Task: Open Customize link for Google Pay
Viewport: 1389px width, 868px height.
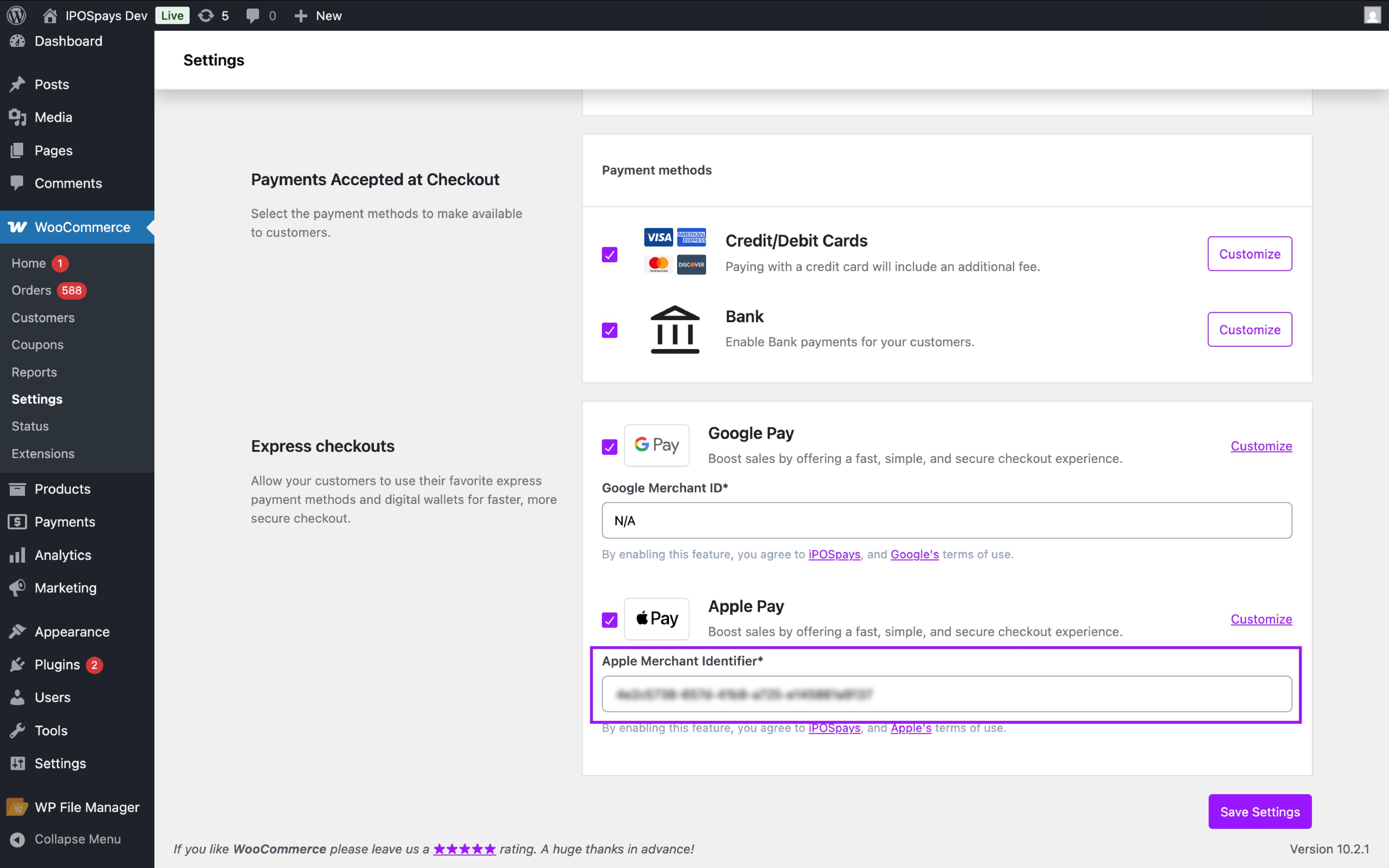Action: click(1261, 446)
